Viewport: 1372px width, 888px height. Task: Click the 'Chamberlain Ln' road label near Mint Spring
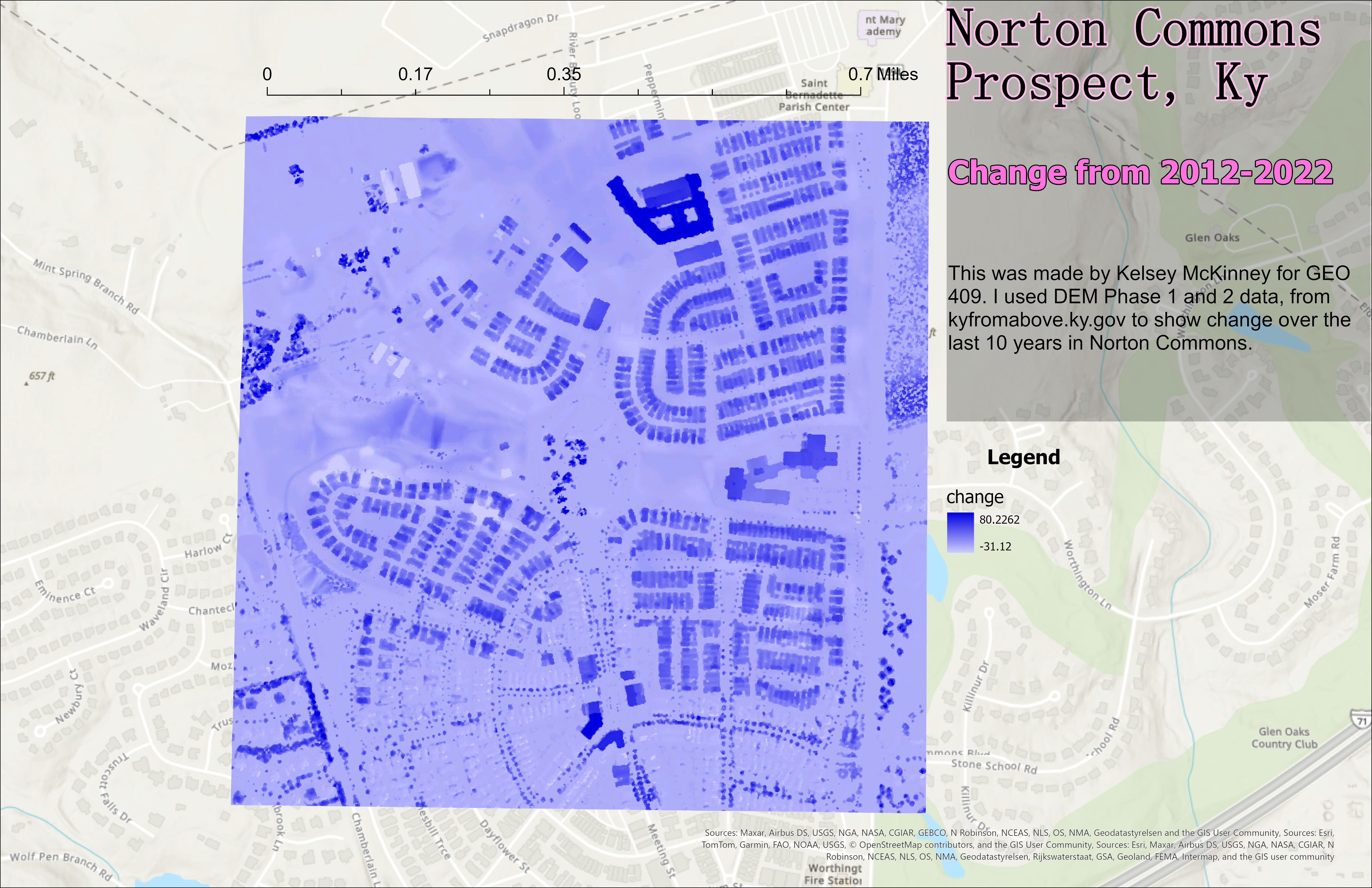coord(57,337)
